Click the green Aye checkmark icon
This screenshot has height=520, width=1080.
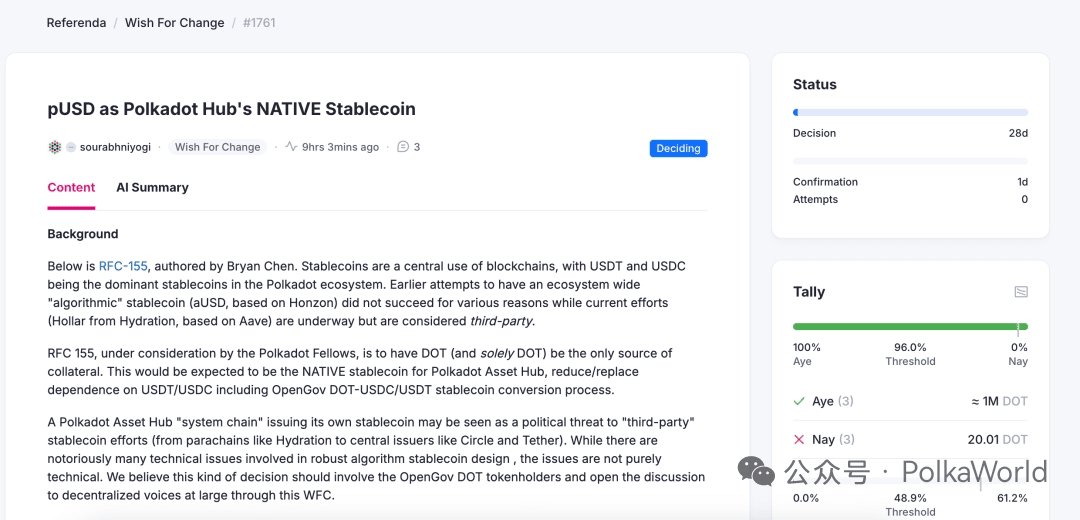click(799, 401)
